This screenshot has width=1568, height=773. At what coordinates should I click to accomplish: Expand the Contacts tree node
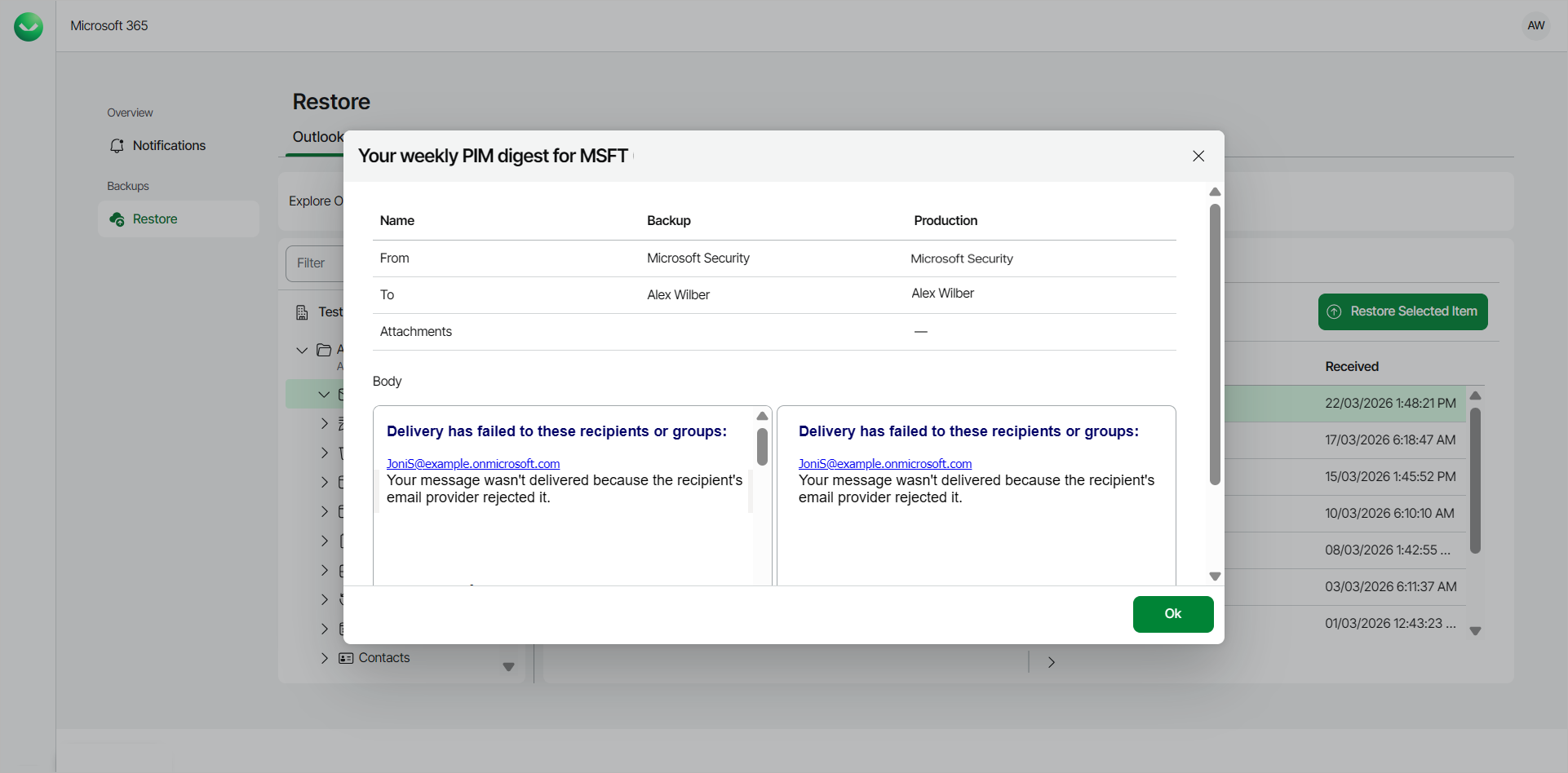[x=325, y=658]
